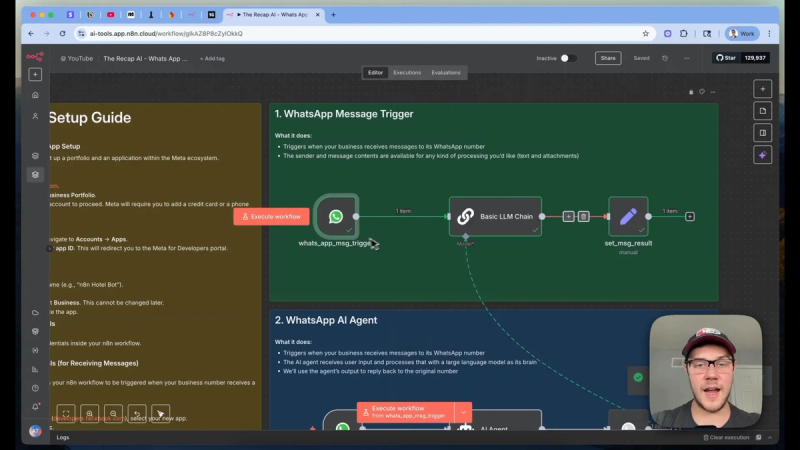Switch to the Executions tab
This screenshot has width=800, height=450.
pyautogui.click(x=407, y=72)
